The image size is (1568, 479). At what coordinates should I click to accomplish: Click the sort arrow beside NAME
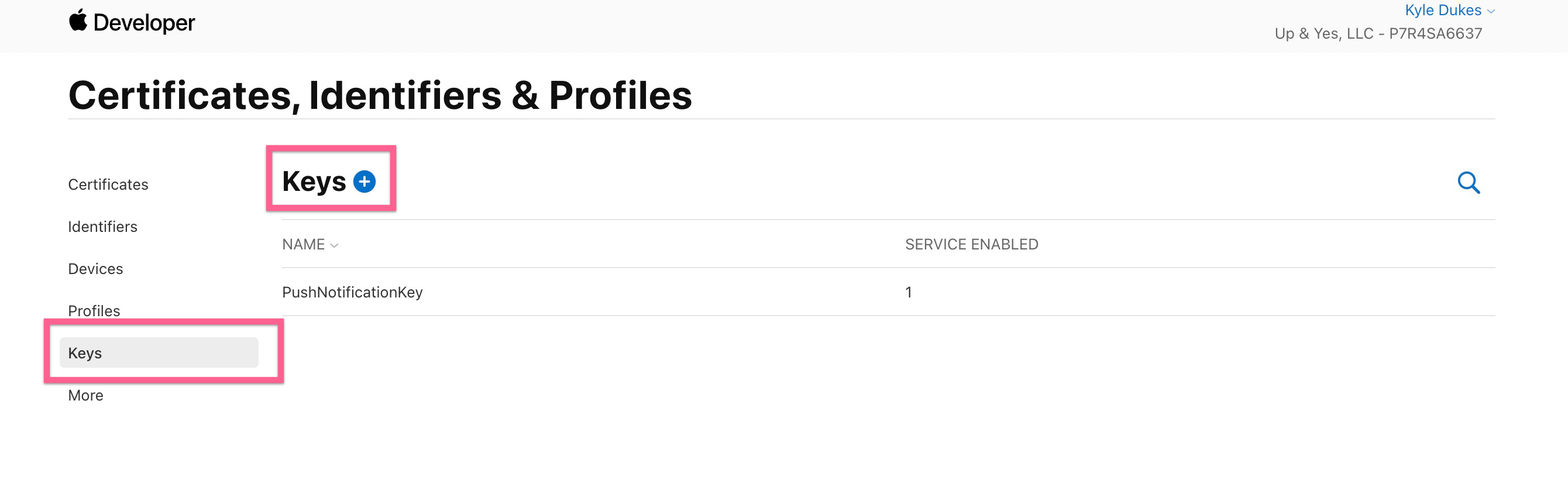tap(333, 245)
